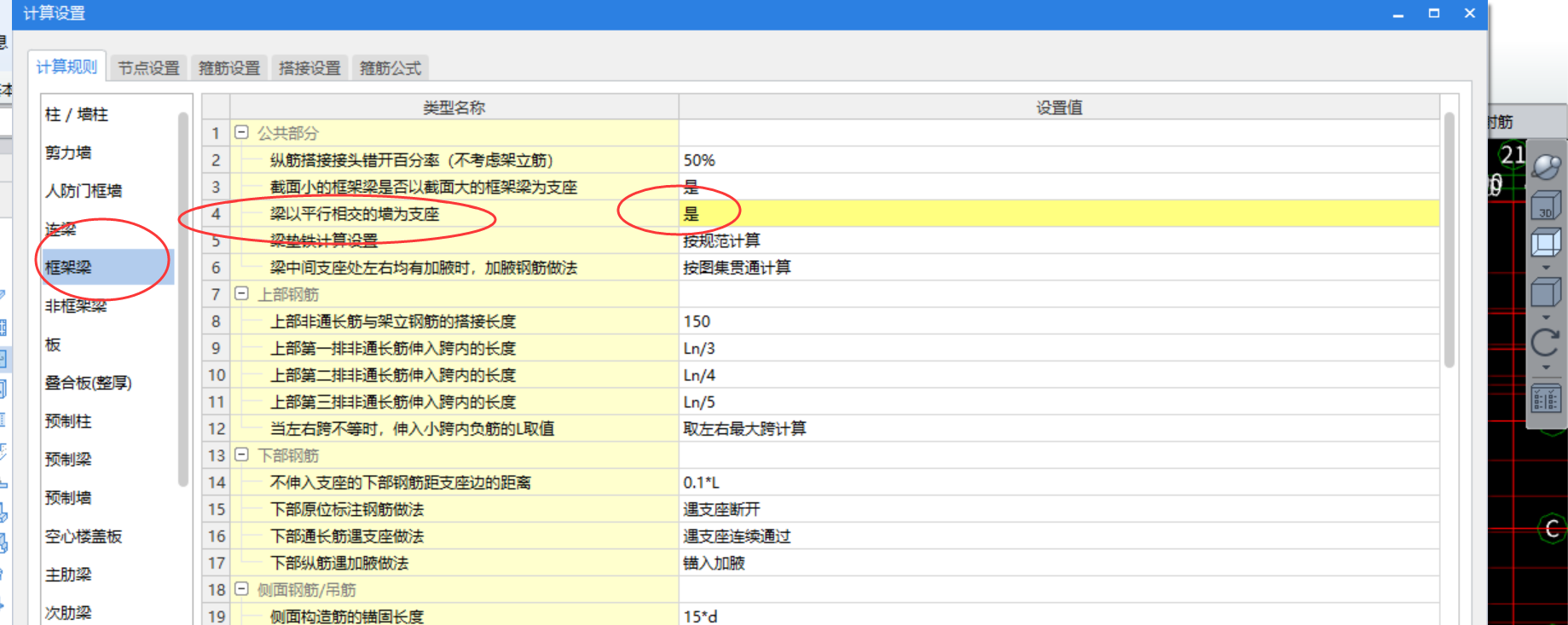Open dropdown arrow below the solid cube icon

click(1546, 317)
